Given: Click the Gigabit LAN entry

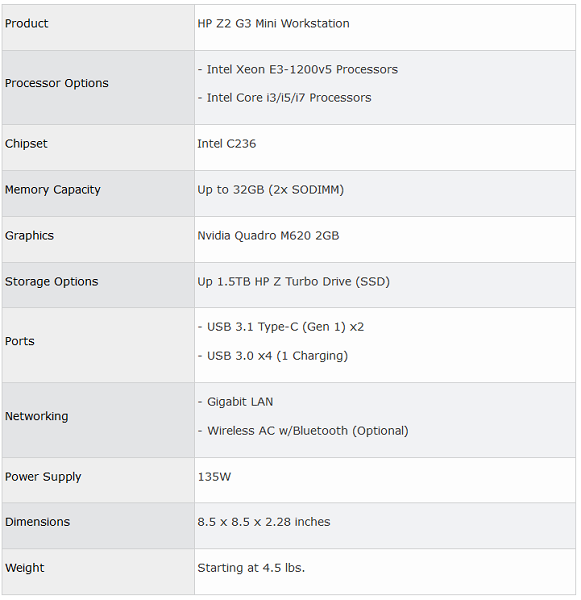Looking at the screenshot, I should tap(235, 402).
